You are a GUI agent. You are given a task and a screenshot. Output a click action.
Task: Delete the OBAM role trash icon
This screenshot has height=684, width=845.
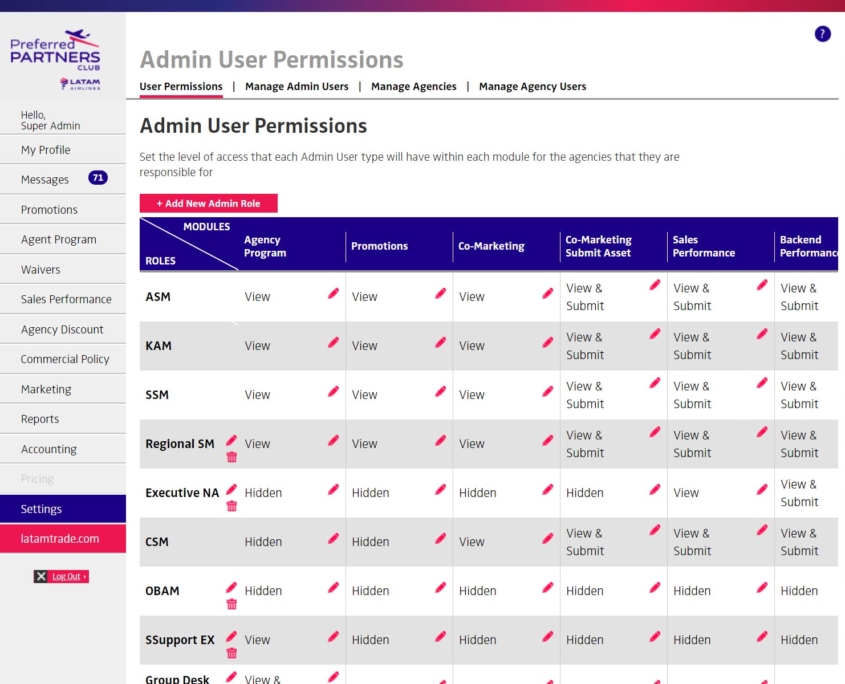tap(232, 604)
